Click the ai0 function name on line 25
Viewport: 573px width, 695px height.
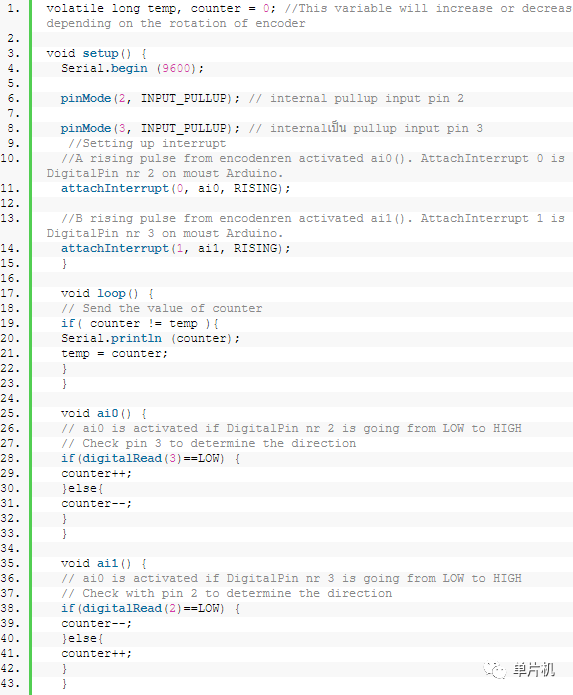[x=108, y=414]
